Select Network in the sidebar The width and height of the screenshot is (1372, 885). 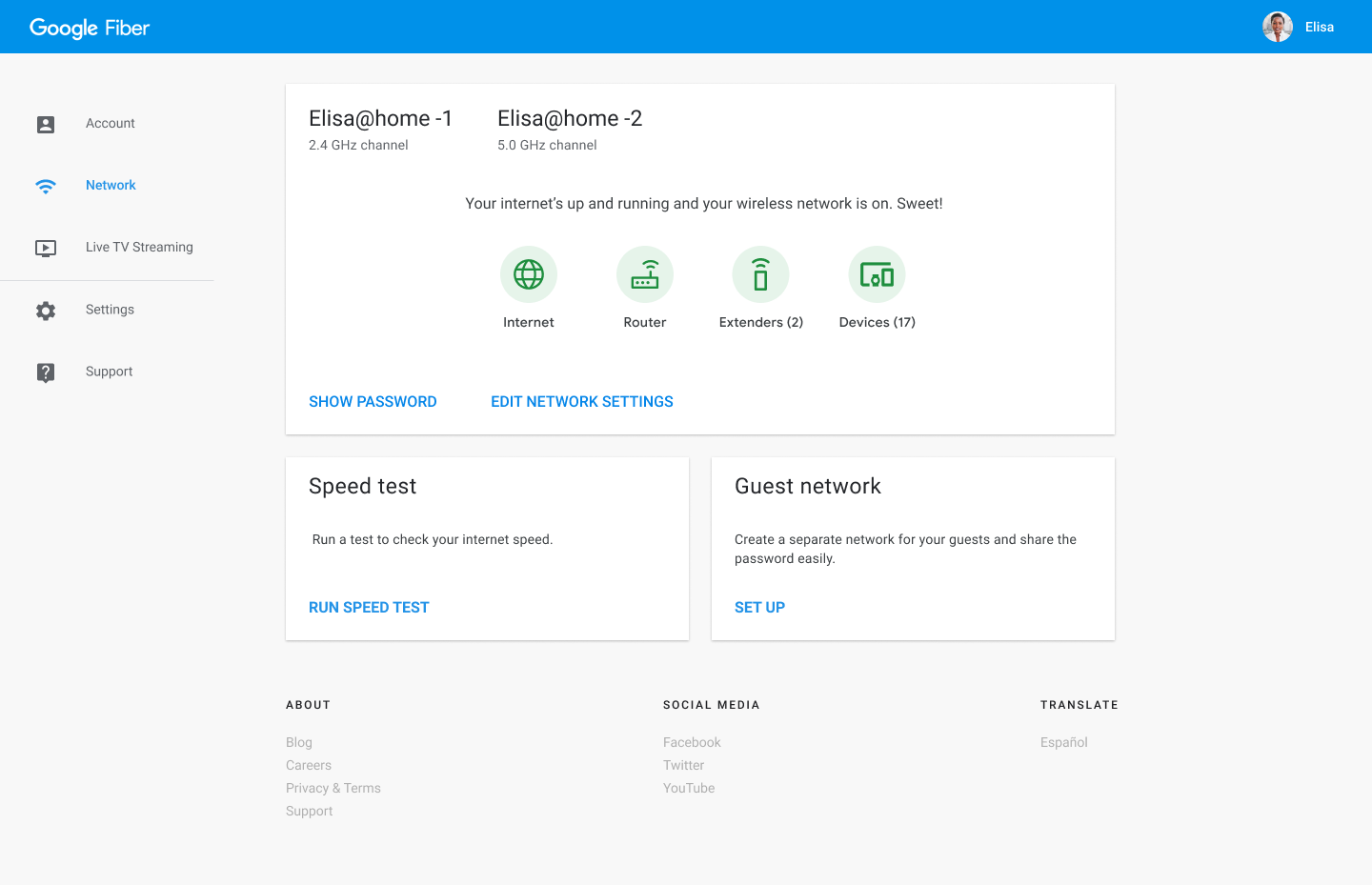pos(111,185)
